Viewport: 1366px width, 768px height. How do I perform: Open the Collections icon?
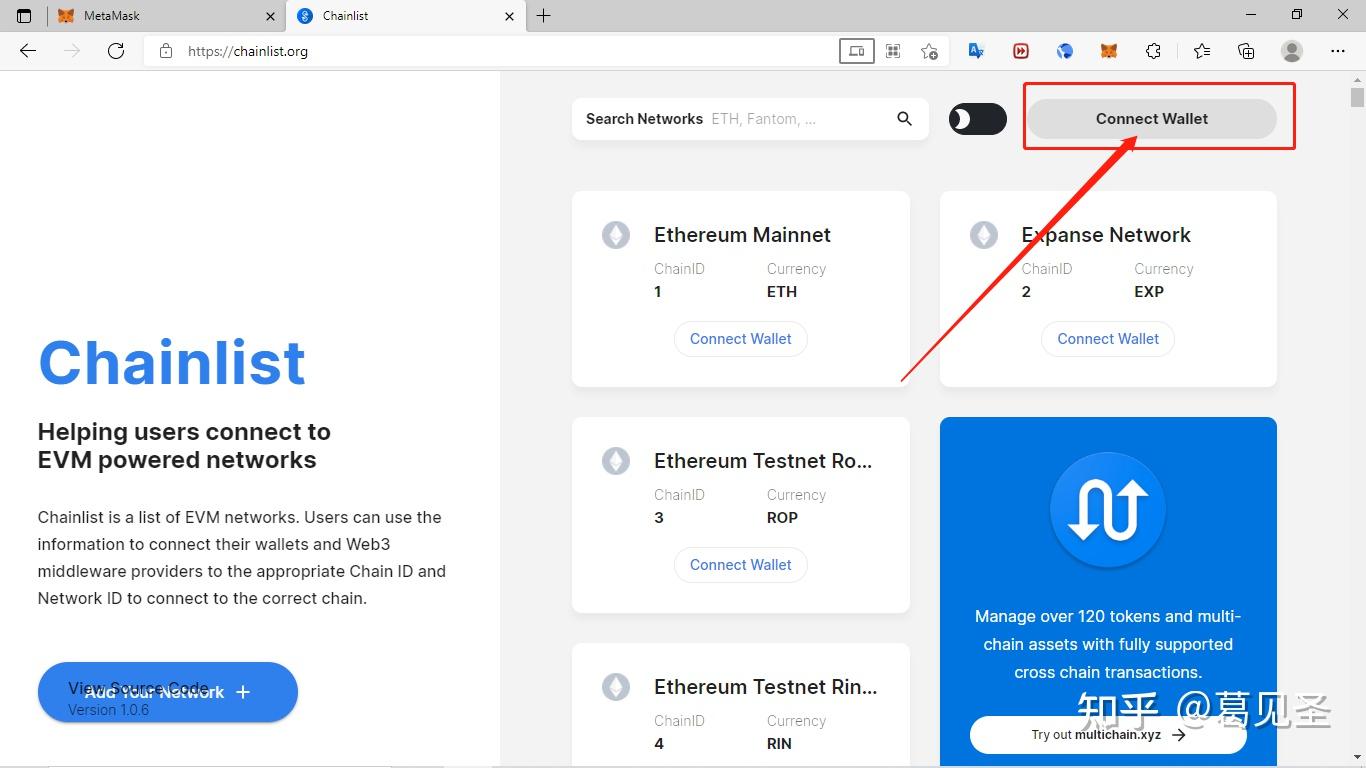(x=1246, y=51)
